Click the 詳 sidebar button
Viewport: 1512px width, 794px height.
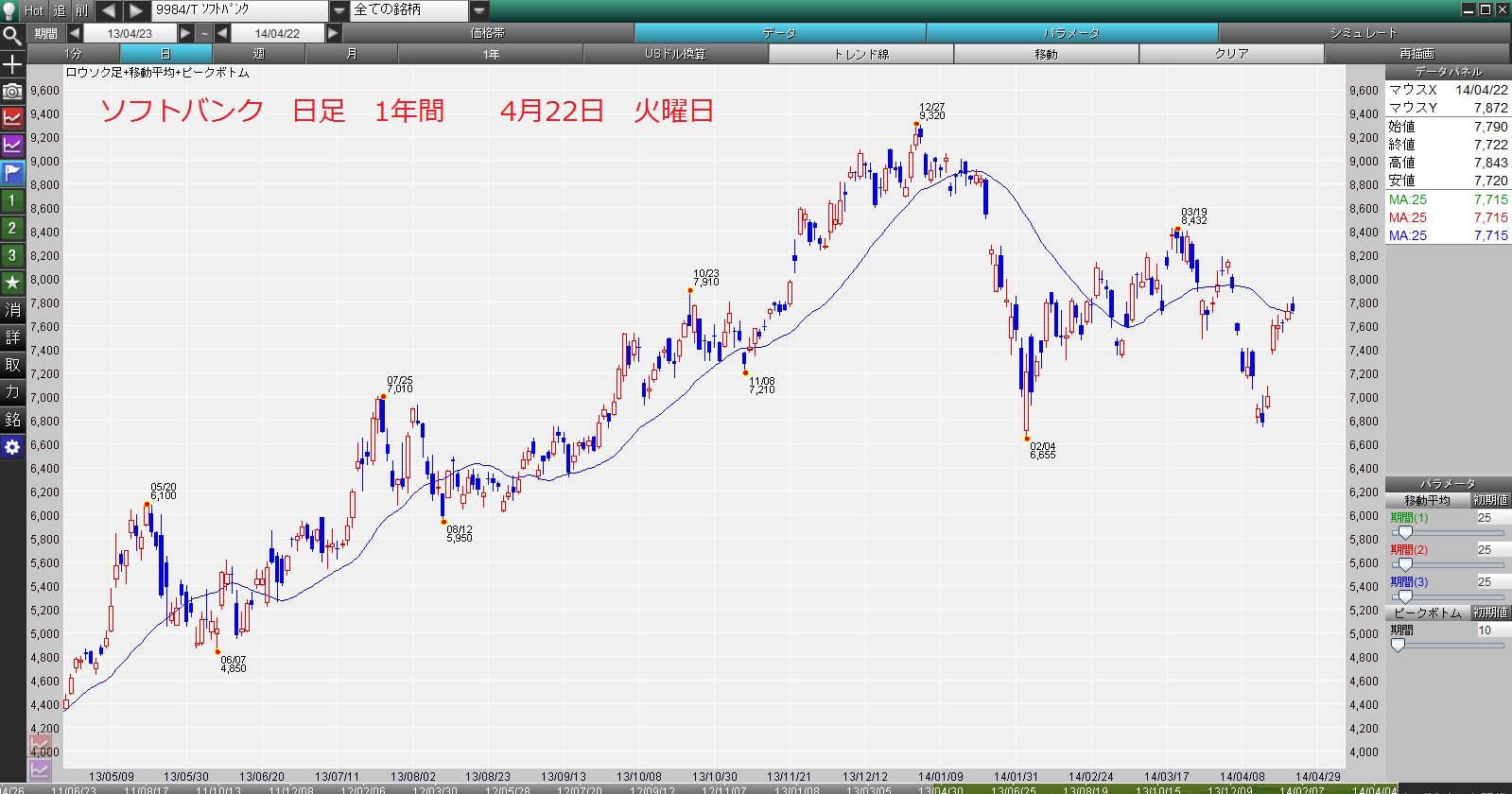tap(12, 337)
